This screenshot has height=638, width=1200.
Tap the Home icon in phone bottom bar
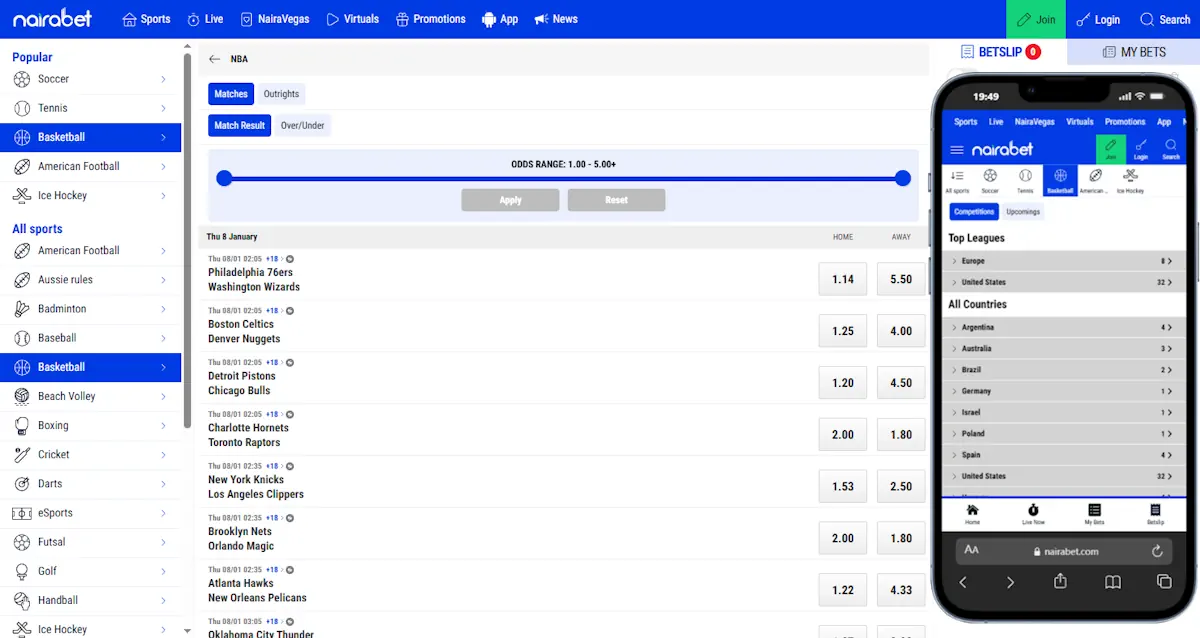click(x=972, y=508)
